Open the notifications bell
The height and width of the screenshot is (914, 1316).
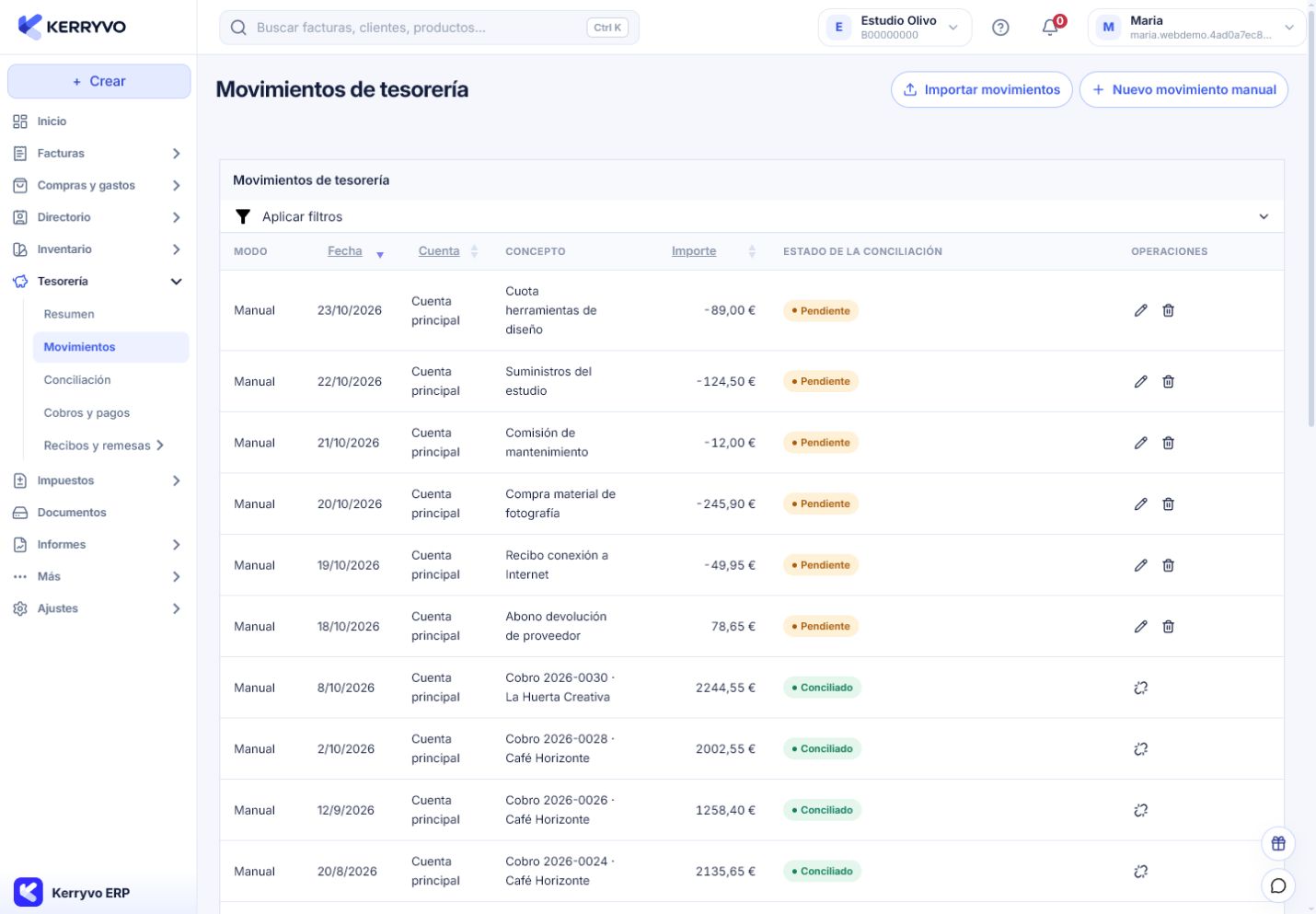1050,28
